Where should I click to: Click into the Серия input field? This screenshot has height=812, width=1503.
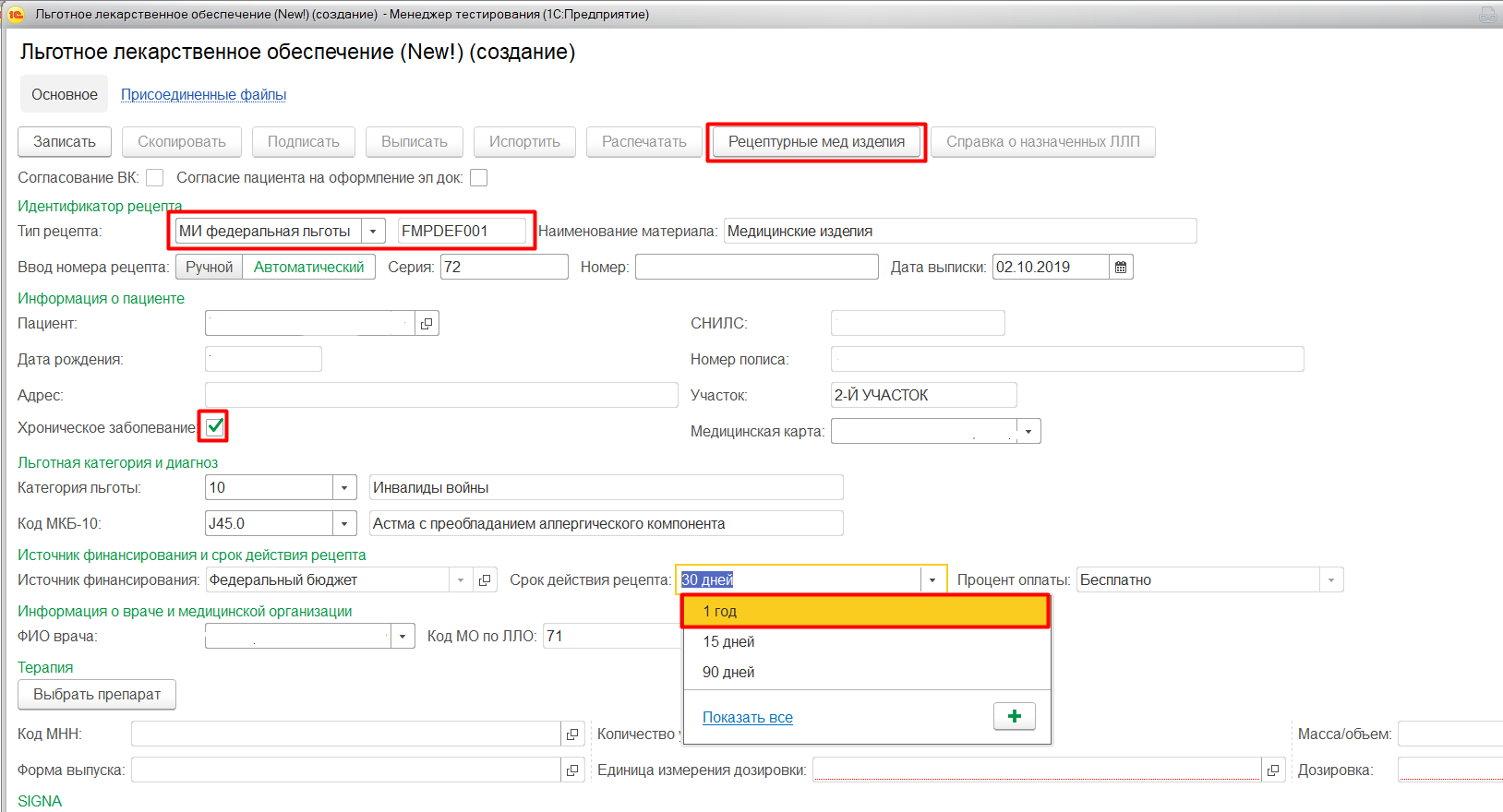click(x=503, y=268)
